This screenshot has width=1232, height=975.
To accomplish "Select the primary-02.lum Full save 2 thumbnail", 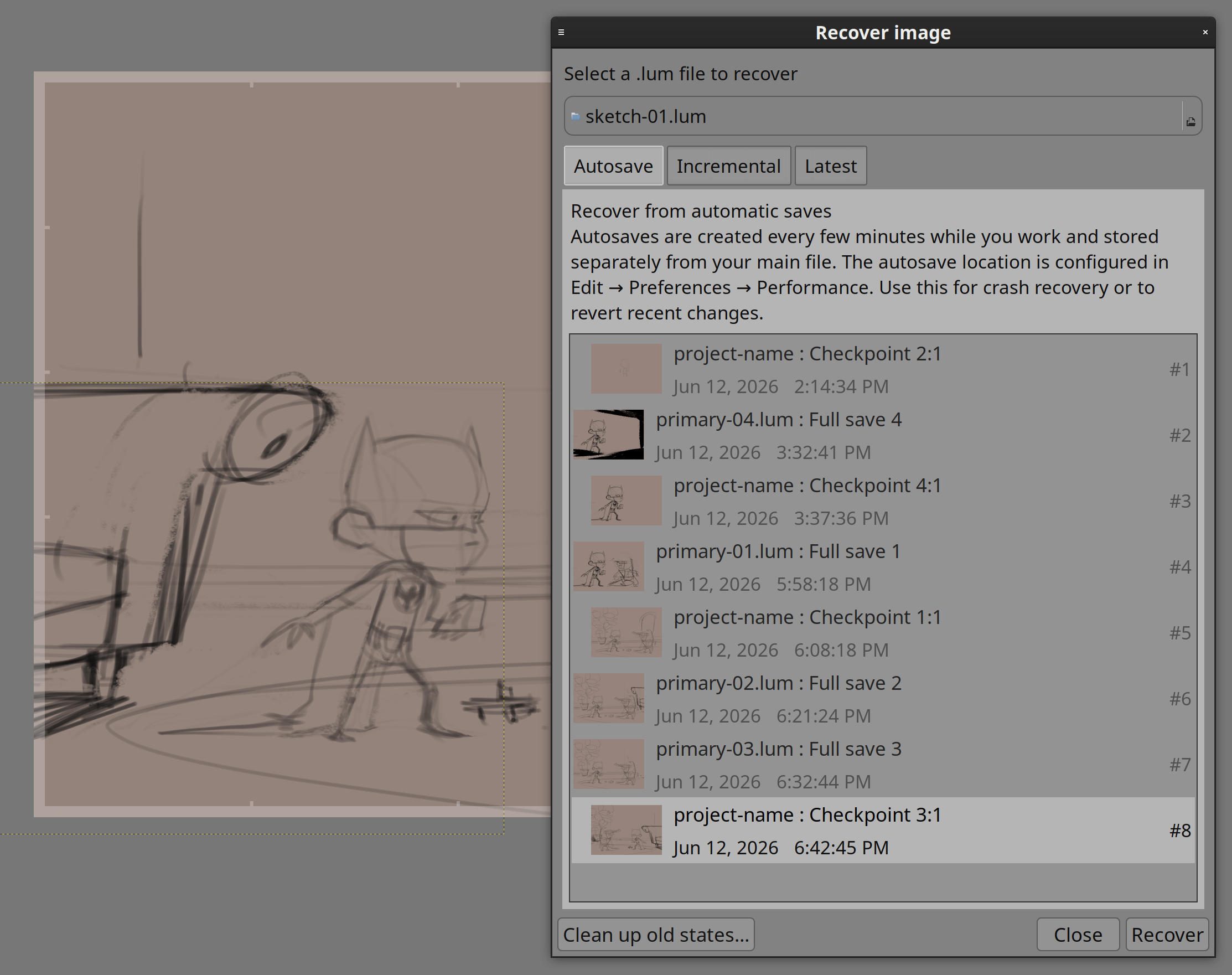I will 608,698.
